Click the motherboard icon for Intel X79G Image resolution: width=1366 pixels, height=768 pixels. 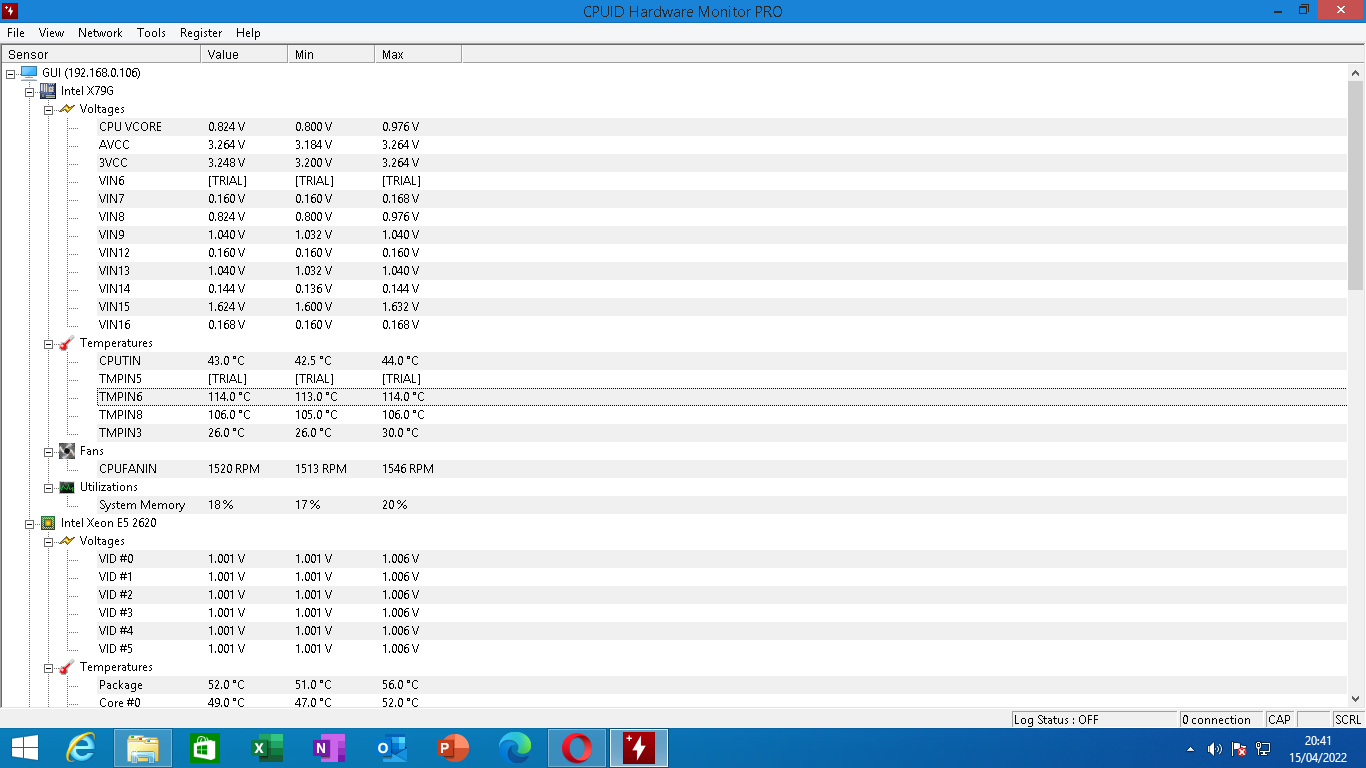[47, 91]
